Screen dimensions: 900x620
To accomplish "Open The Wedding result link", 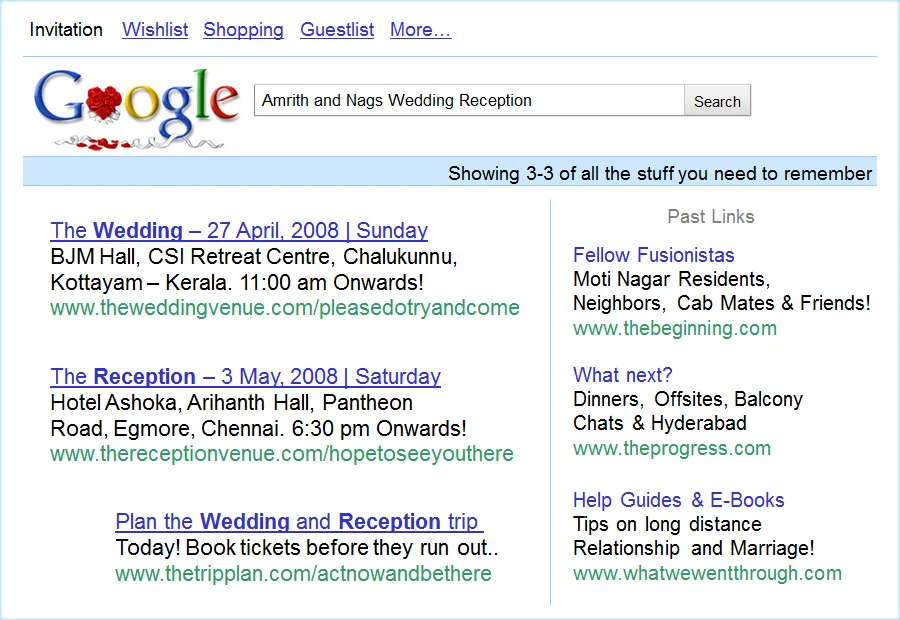I will [239, 230].
